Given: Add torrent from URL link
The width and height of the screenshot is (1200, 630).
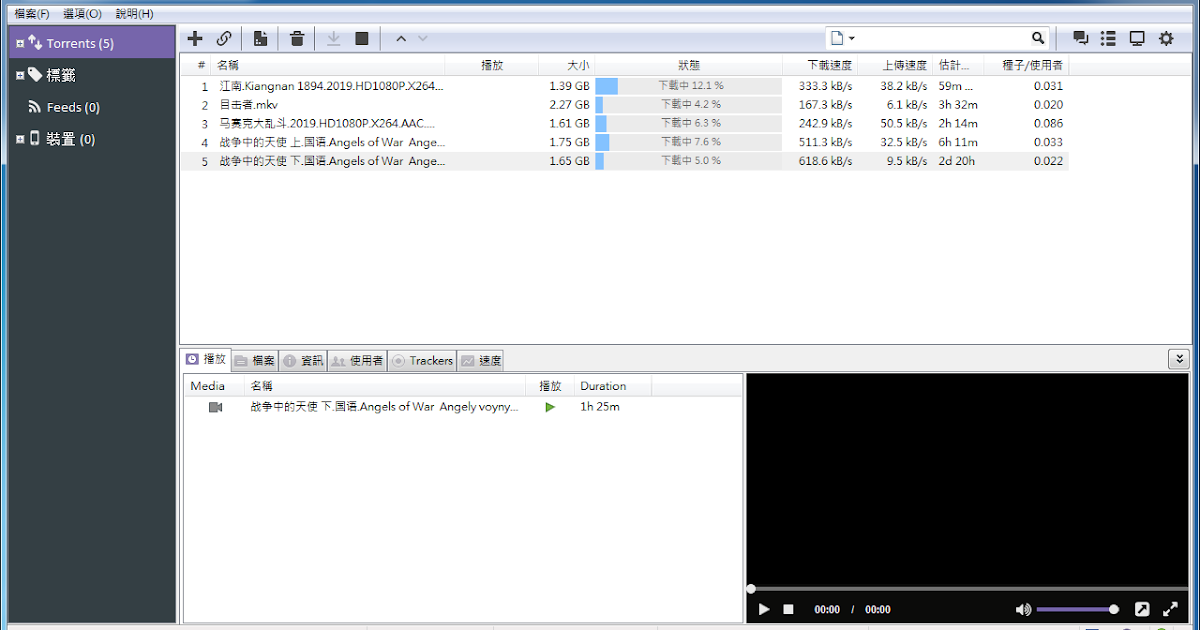Looking at the screenshot, I should 224,38.
